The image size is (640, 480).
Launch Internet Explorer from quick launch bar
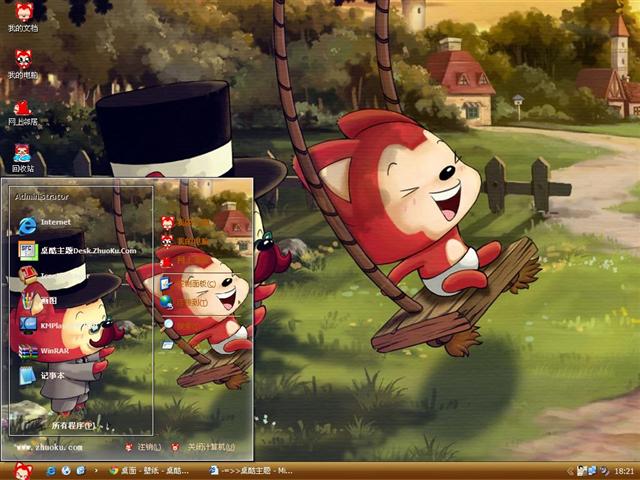point(51,471)
